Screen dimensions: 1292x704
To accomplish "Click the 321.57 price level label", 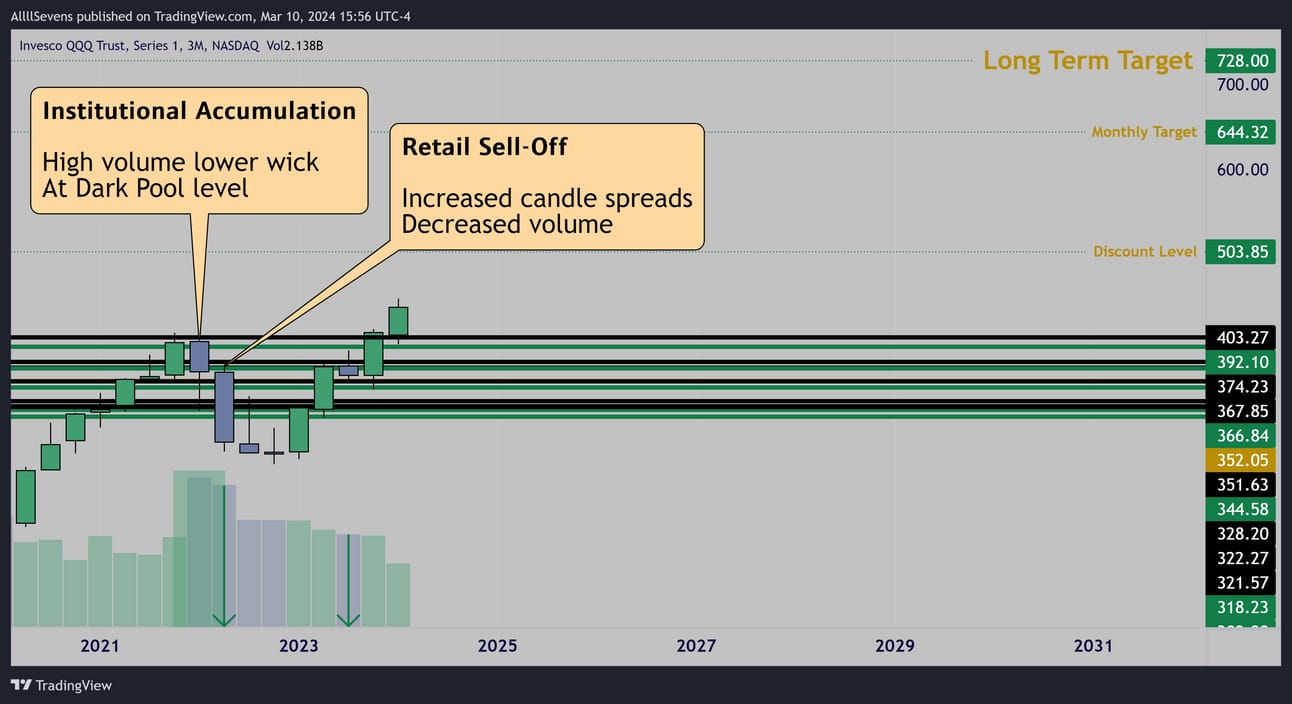I will coord(1242,583).
